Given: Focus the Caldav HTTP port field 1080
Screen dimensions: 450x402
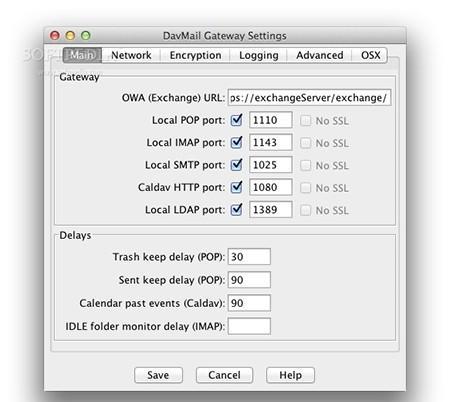Looking at the screenshot, I should click(271, 187).
